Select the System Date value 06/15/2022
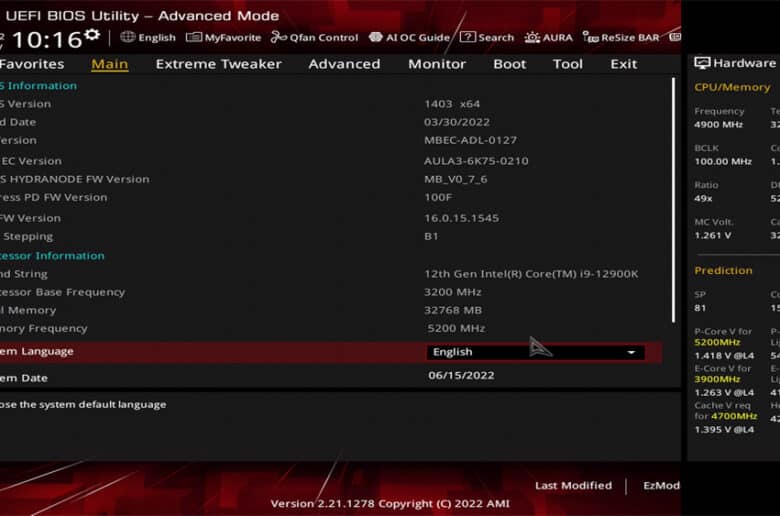Viewport: 780px width, 516px height. [461, 376]
